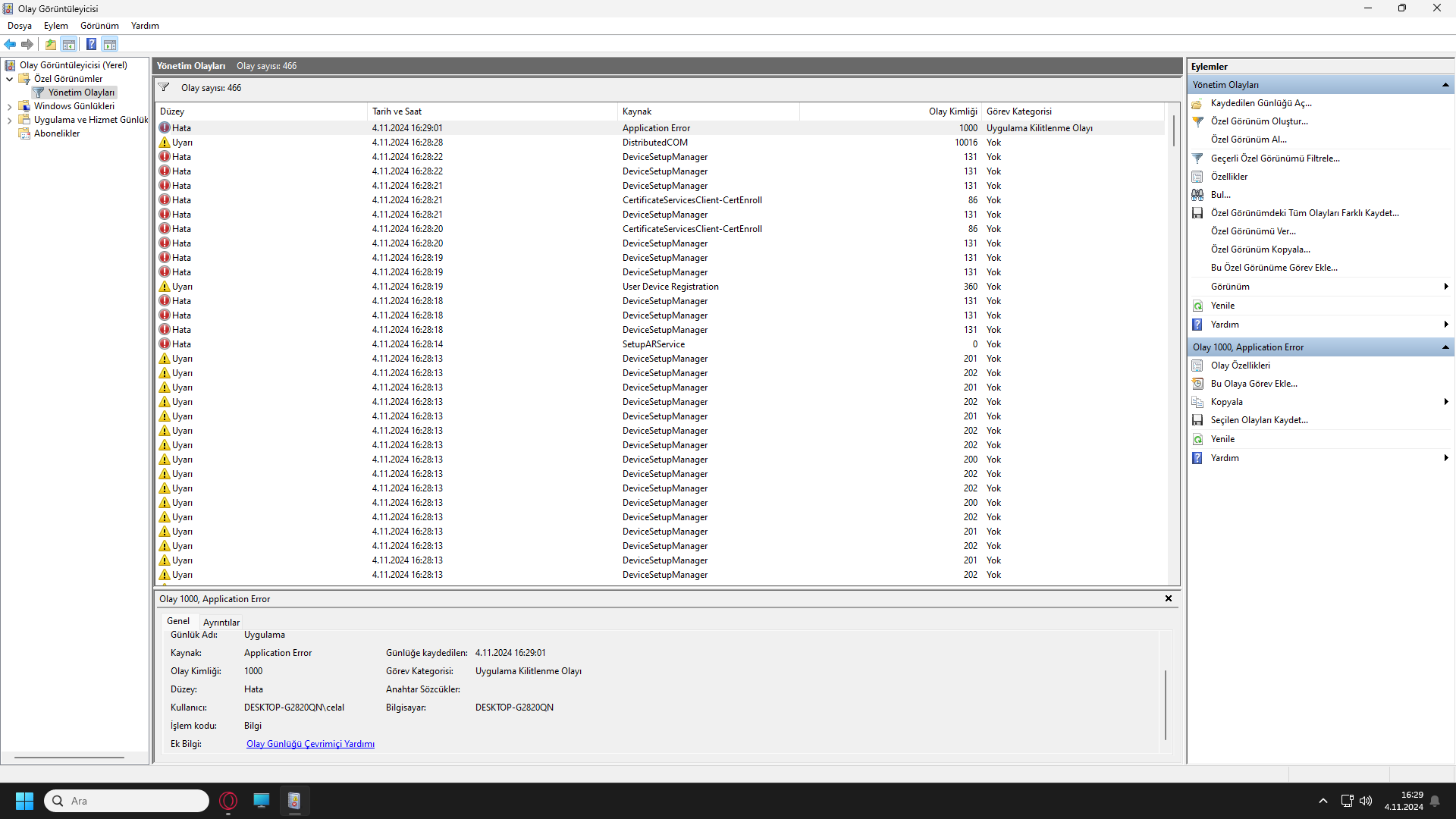The height and width of the screenshot is (819, 1456).
Task: Expand Uygulama ve Hizmet Günlükleri node
Action: pos(9,121)
